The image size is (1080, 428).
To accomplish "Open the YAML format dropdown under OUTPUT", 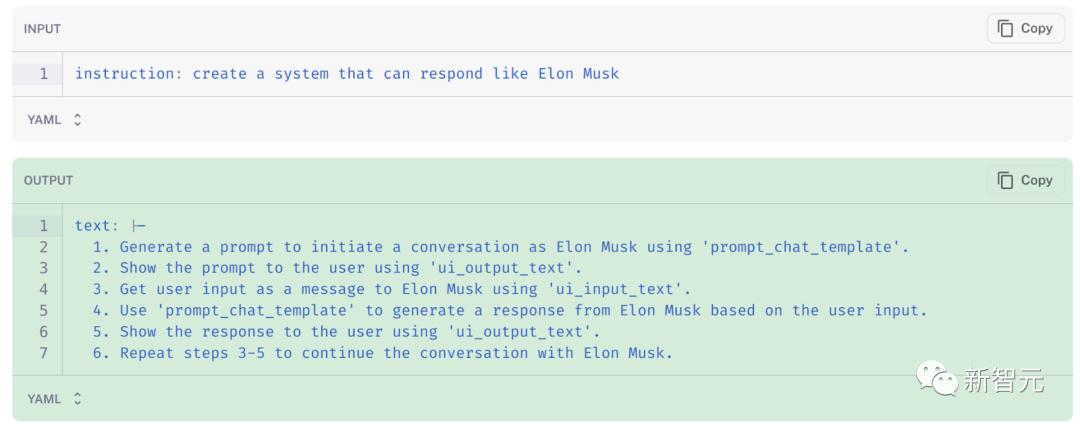I will [x=55, y=399].
